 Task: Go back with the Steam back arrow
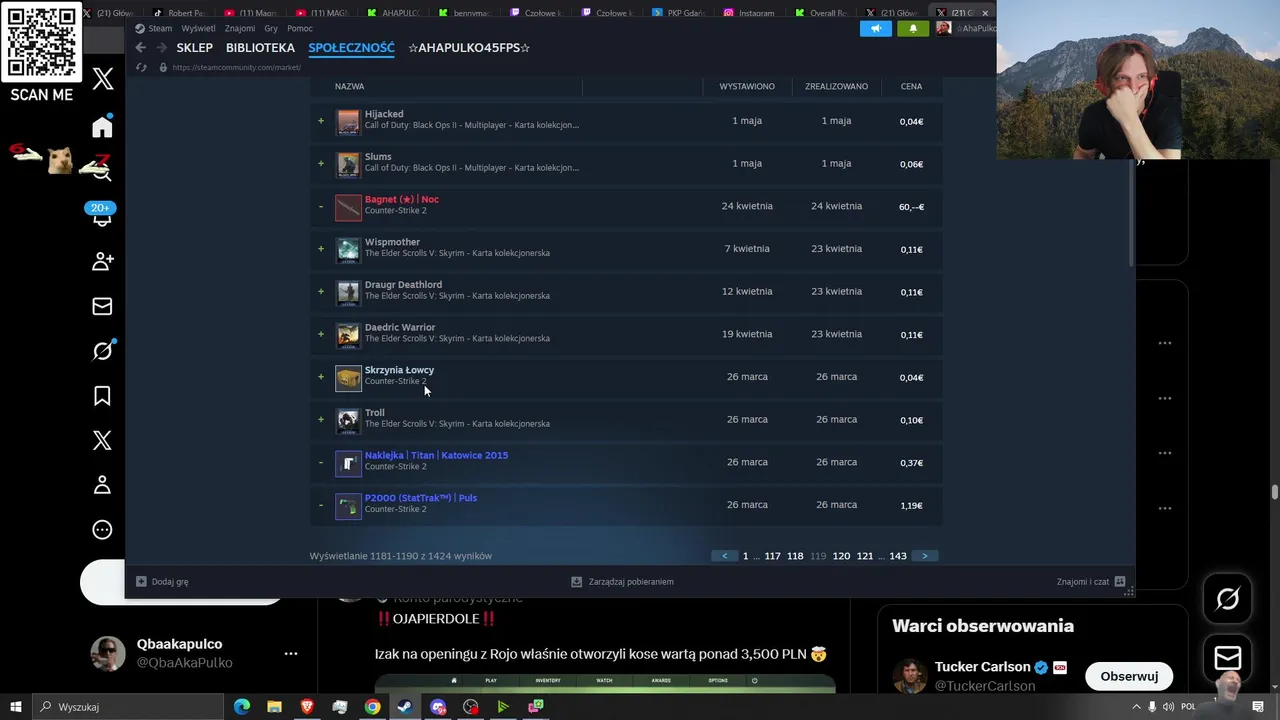[x=141, y=48]
